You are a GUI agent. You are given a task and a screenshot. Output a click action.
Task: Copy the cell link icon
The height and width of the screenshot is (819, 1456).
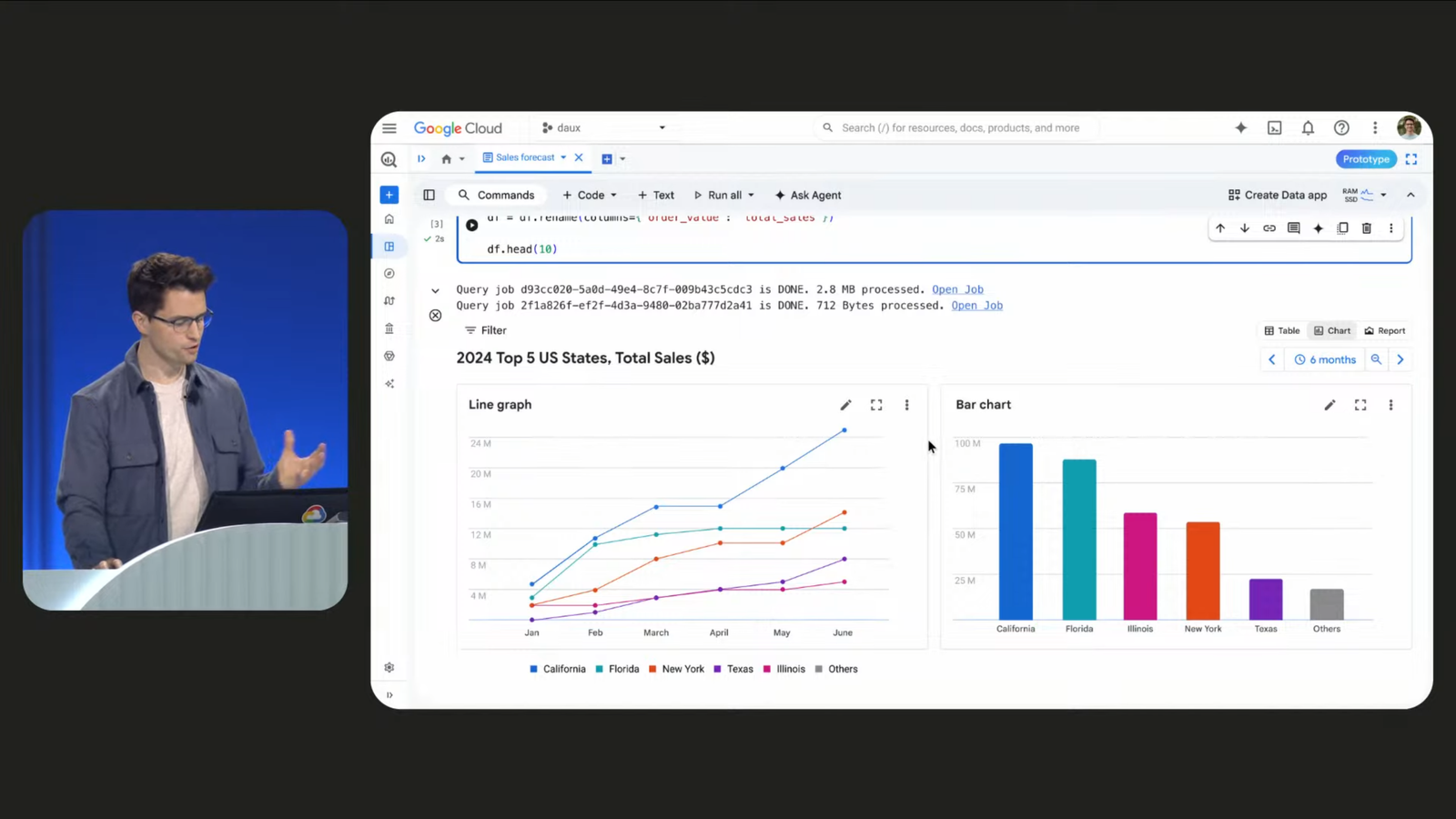click(1269, 228)
